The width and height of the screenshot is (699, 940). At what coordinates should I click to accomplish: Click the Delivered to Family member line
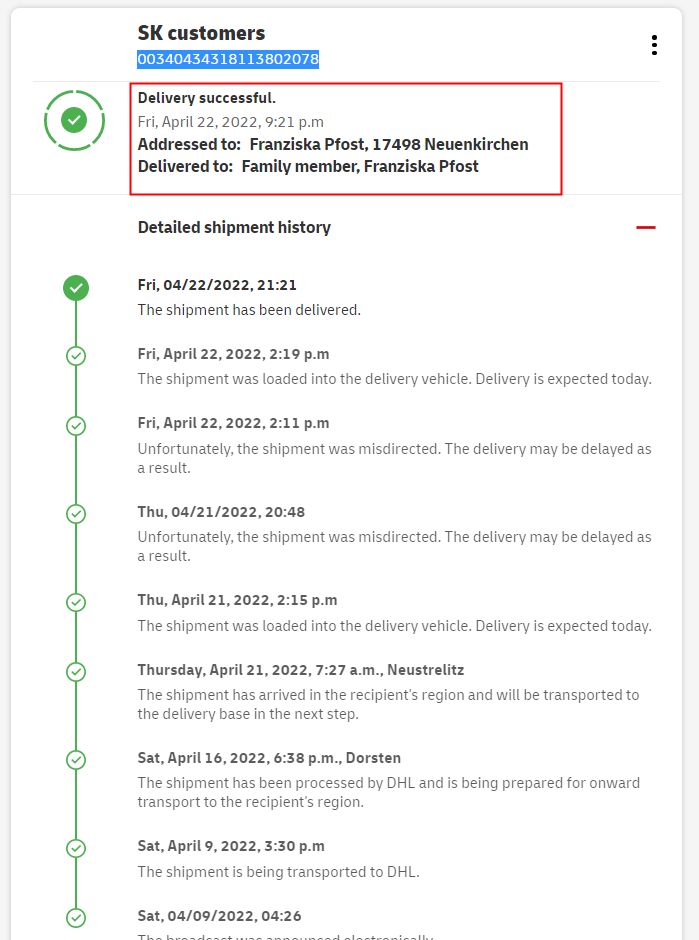(308, 166)
